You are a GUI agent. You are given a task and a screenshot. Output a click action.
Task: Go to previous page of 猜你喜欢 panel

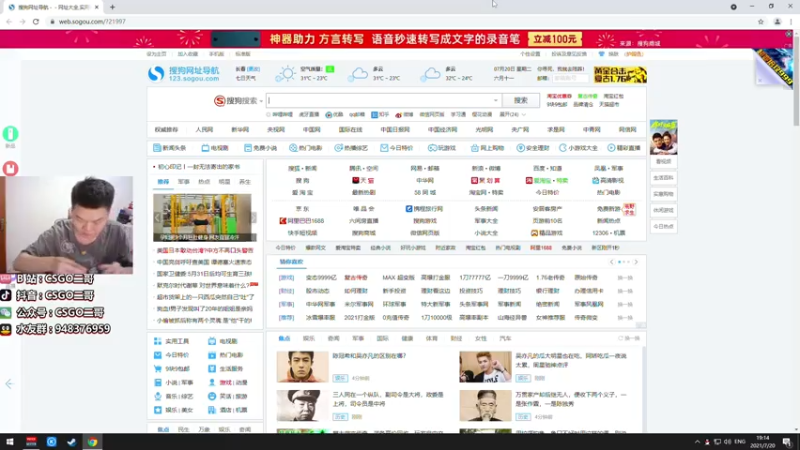click(x=612, y=262)
